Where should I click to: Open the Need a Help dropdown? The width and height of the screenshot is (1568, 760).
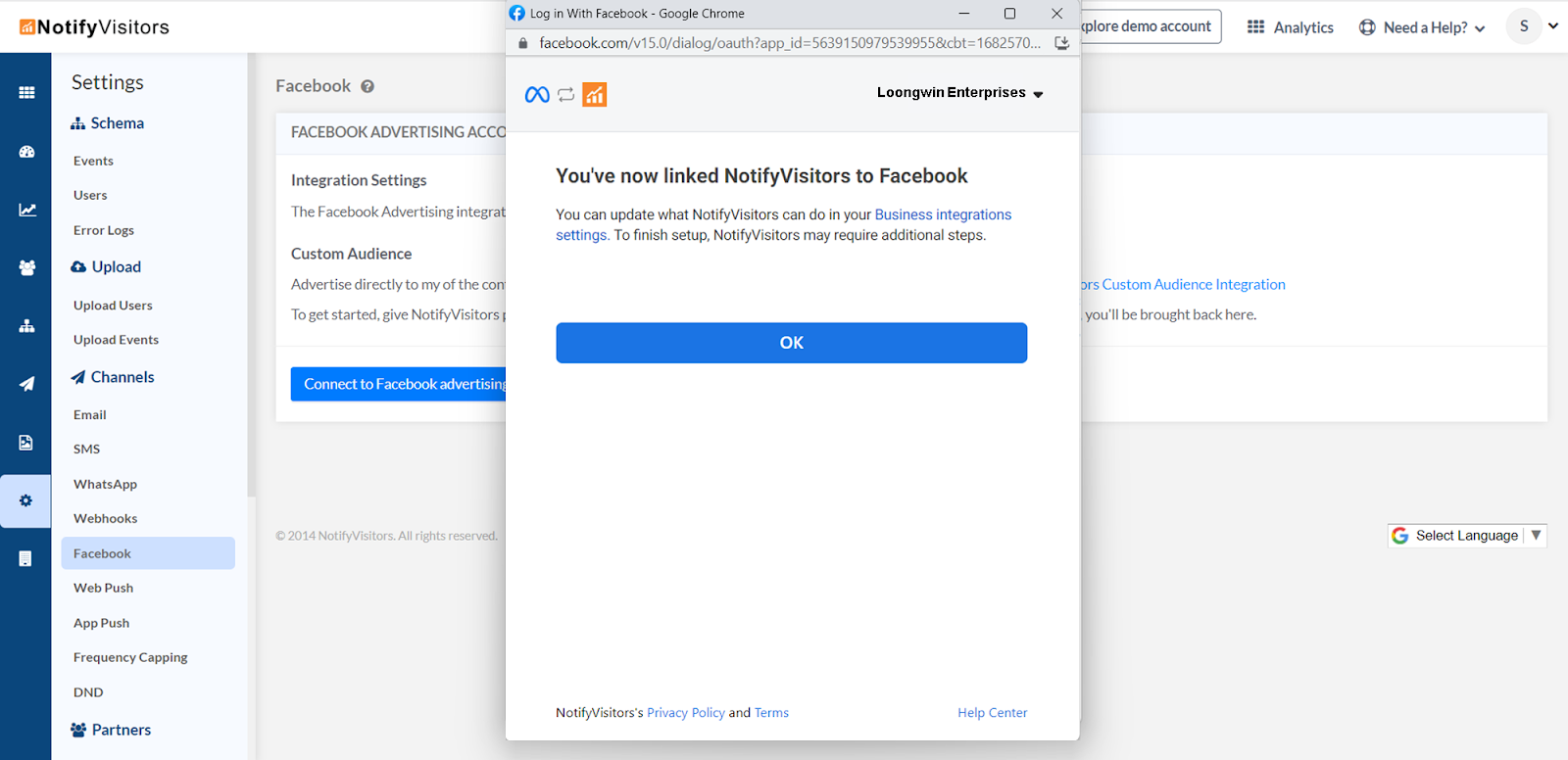1423,27
